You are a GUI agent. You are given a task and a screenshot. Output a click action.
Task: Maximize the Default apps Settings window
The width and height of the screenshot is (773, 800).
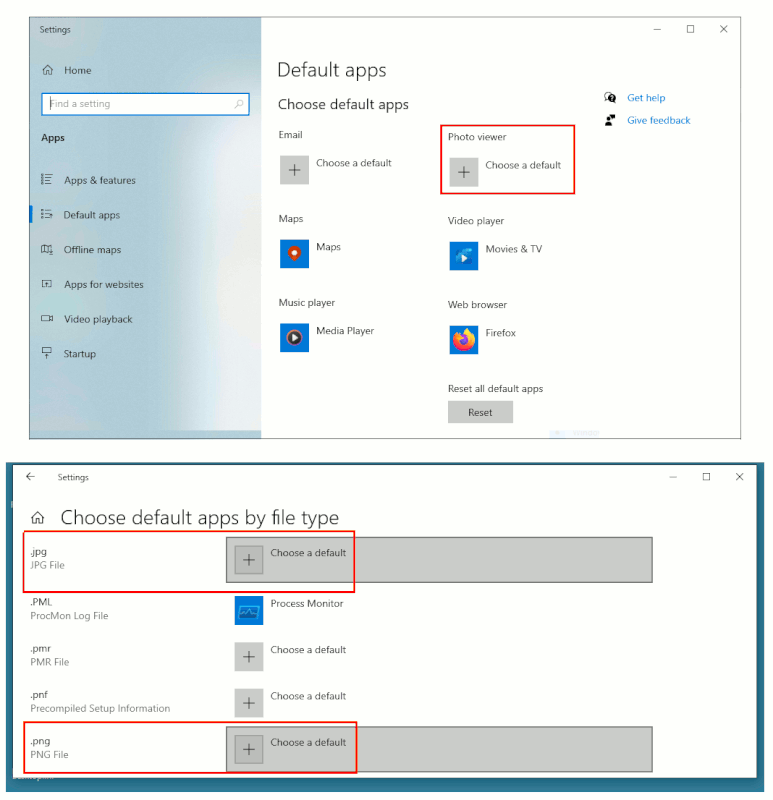[690, 29]
